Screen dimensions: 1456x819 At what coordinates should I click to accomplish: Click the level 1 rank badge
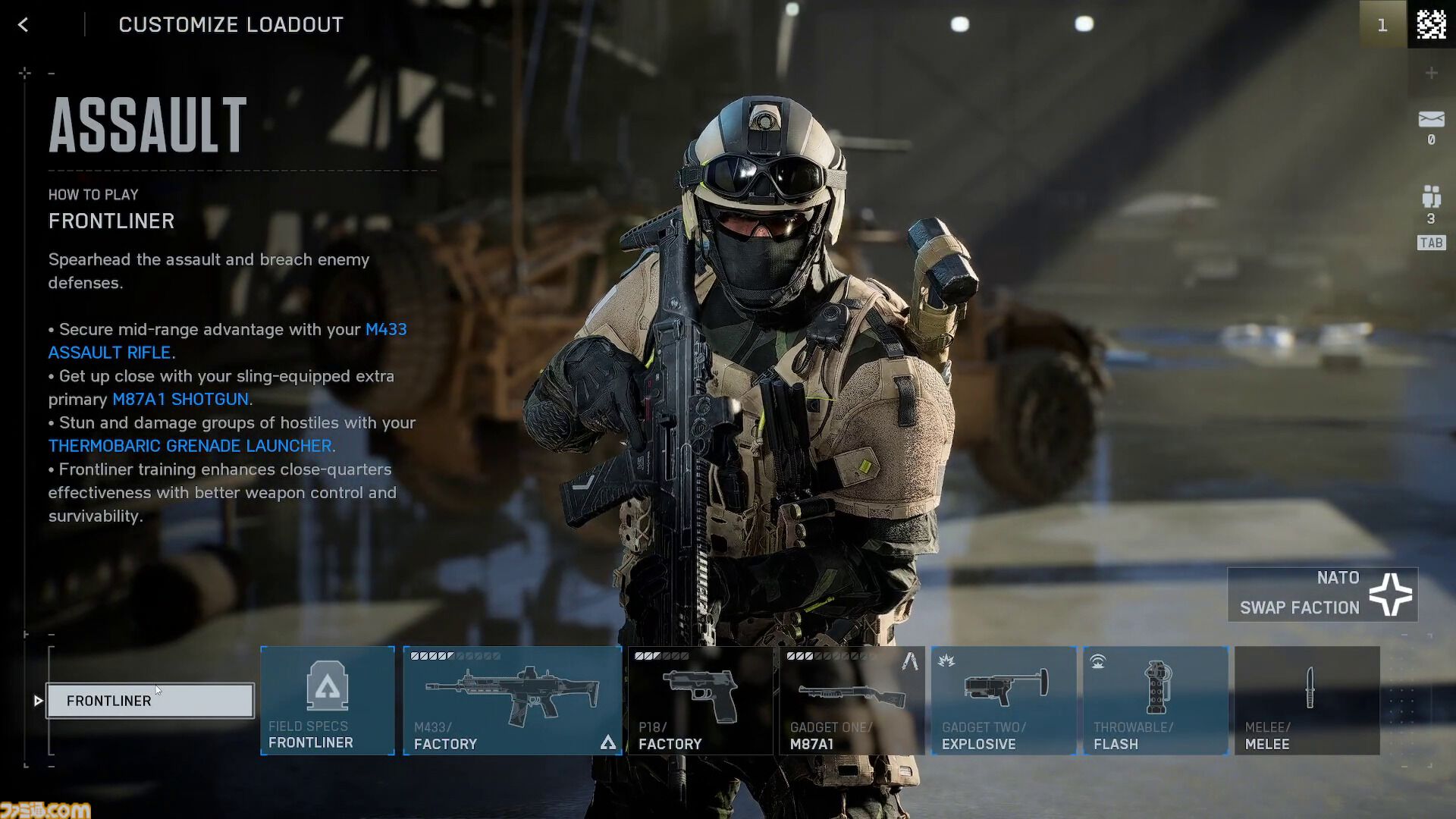(1382, 24)
